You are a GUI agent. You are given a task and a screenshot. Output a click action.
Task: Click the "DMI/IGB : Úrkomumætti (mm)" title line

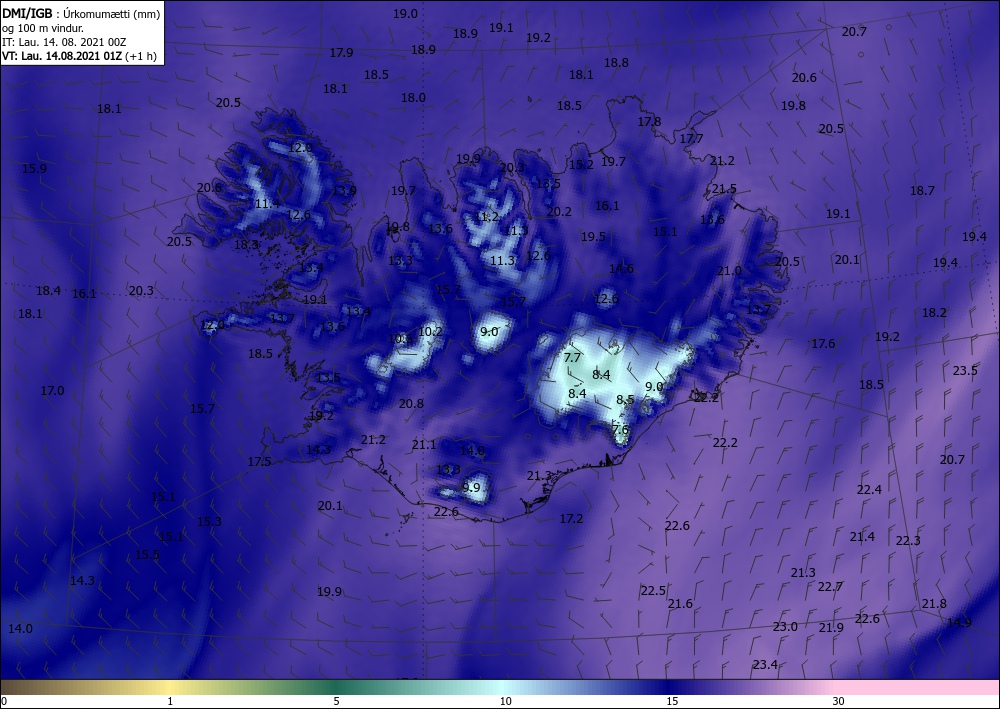tap(81, 13)
